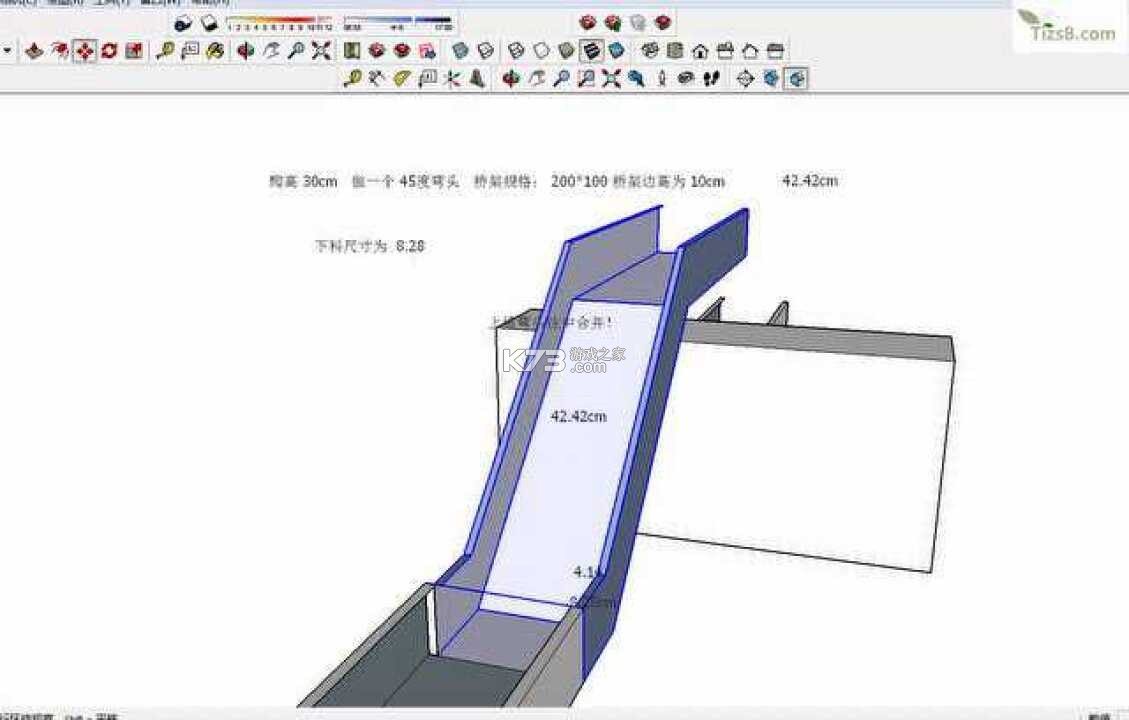
Task: Select the Walk footprints tool
Action: tap(711, 78)
